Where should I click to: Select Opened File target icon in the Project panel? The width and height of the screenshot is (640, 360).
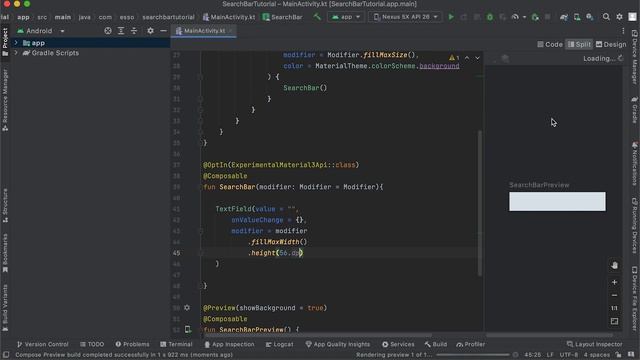(108, 31)
